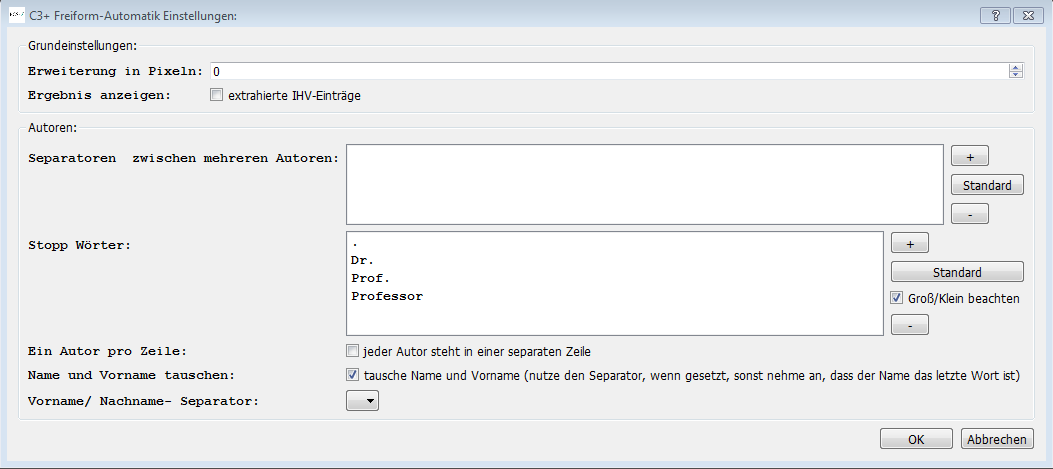Screen dimensions: 1053x469
Task: Toggle Groß/Klein beachten checkbox
Action: (x=897, y=298)
